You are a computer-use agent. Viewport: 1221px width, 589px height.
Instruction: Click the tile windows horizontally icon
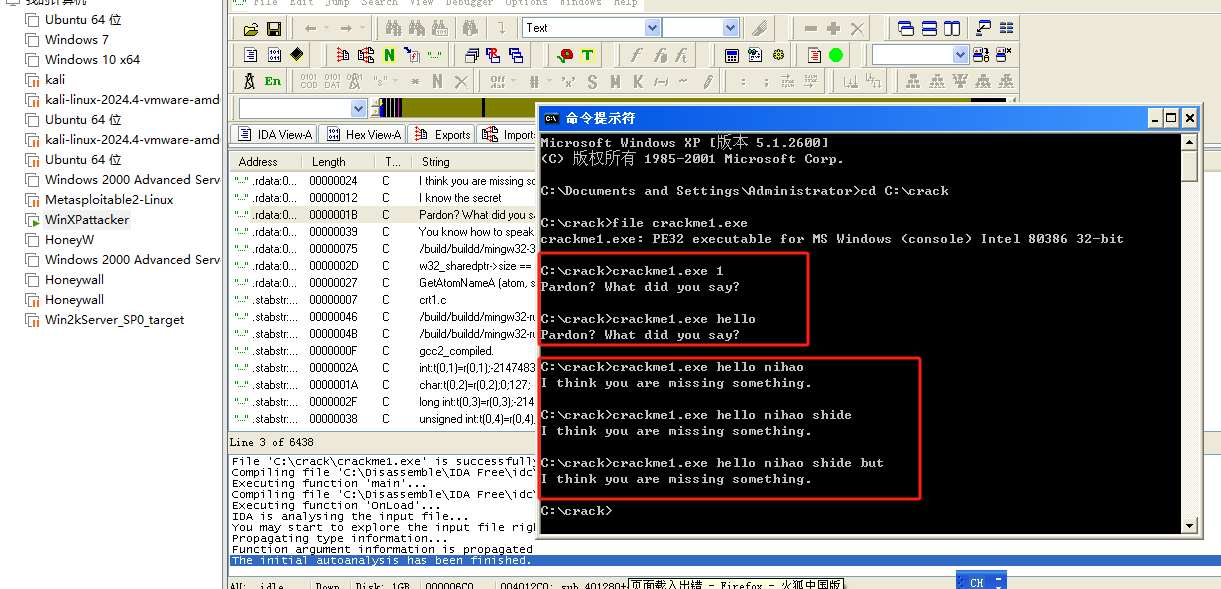pyautogui.click(x=929, y=28)
